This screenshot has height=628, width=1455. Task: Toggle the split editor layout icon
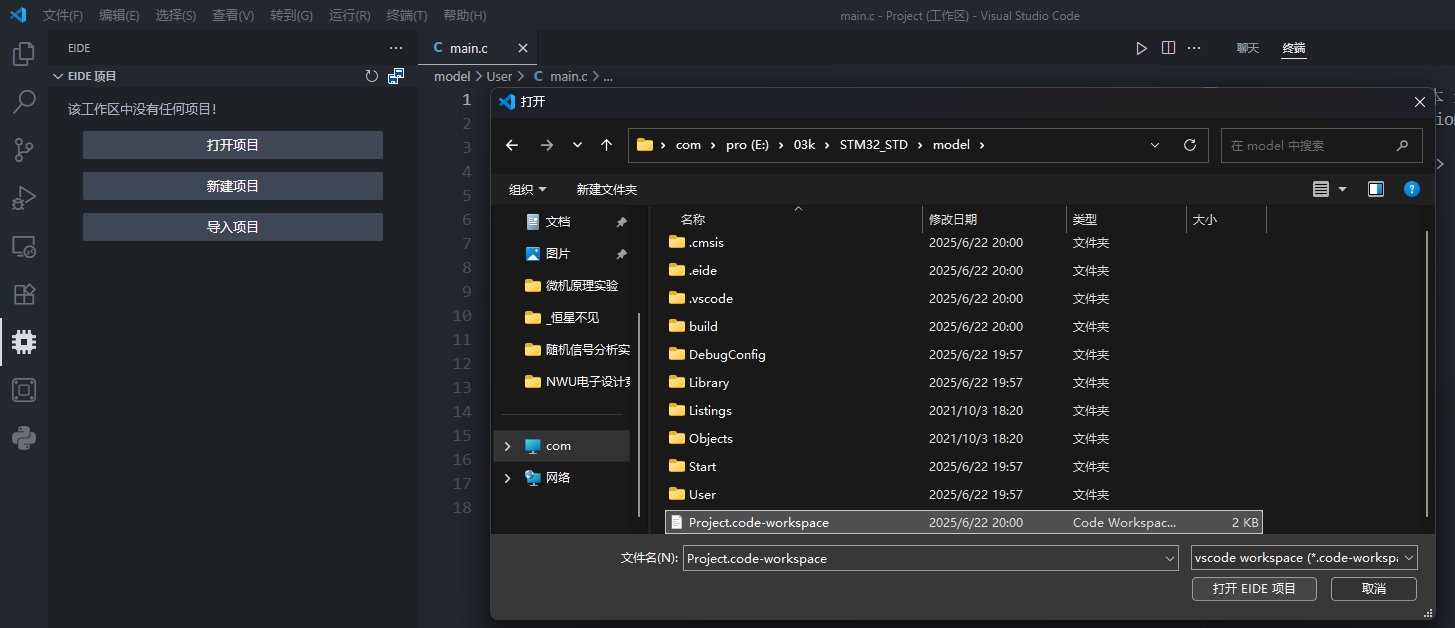pyautogui.click(x=1168, y=48)
